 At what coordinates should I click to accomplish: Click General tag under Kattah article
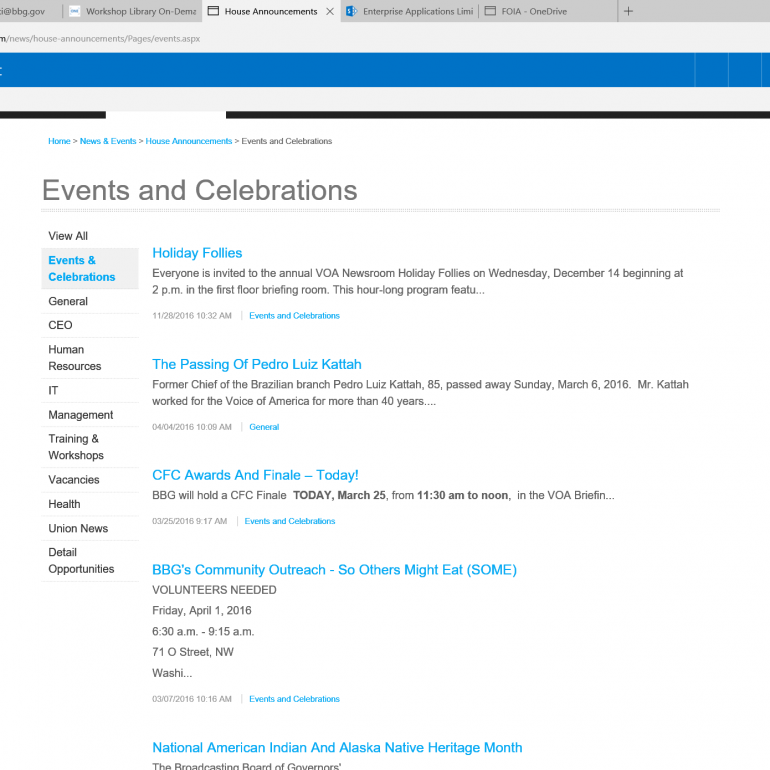264,427
